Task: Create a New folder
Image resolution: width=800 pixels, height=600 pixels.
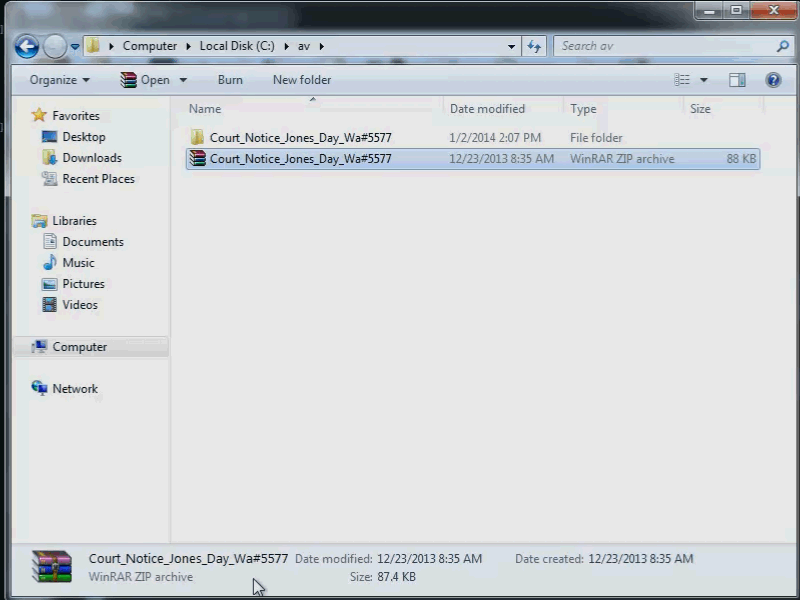Action: point(302,80)
